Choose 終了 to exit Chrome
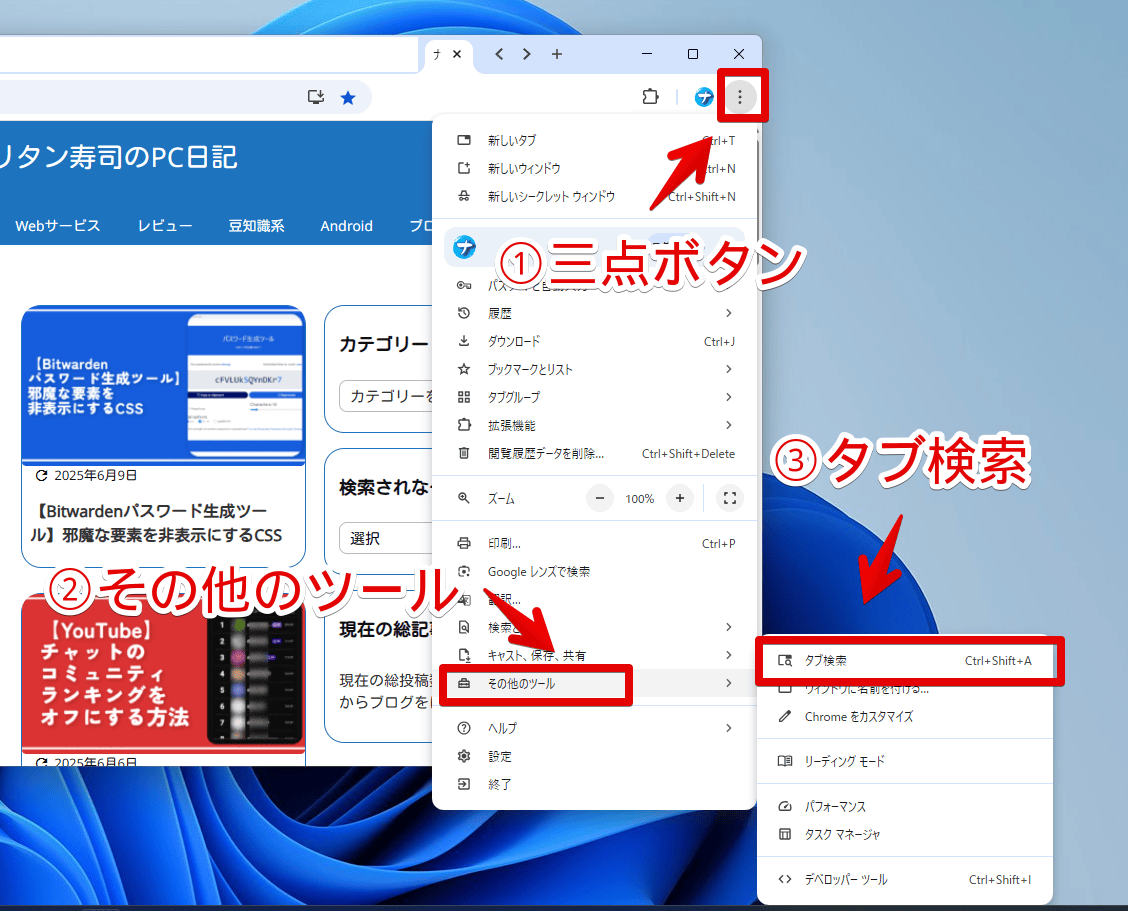 pyautogui.click(x=594, y=784)
